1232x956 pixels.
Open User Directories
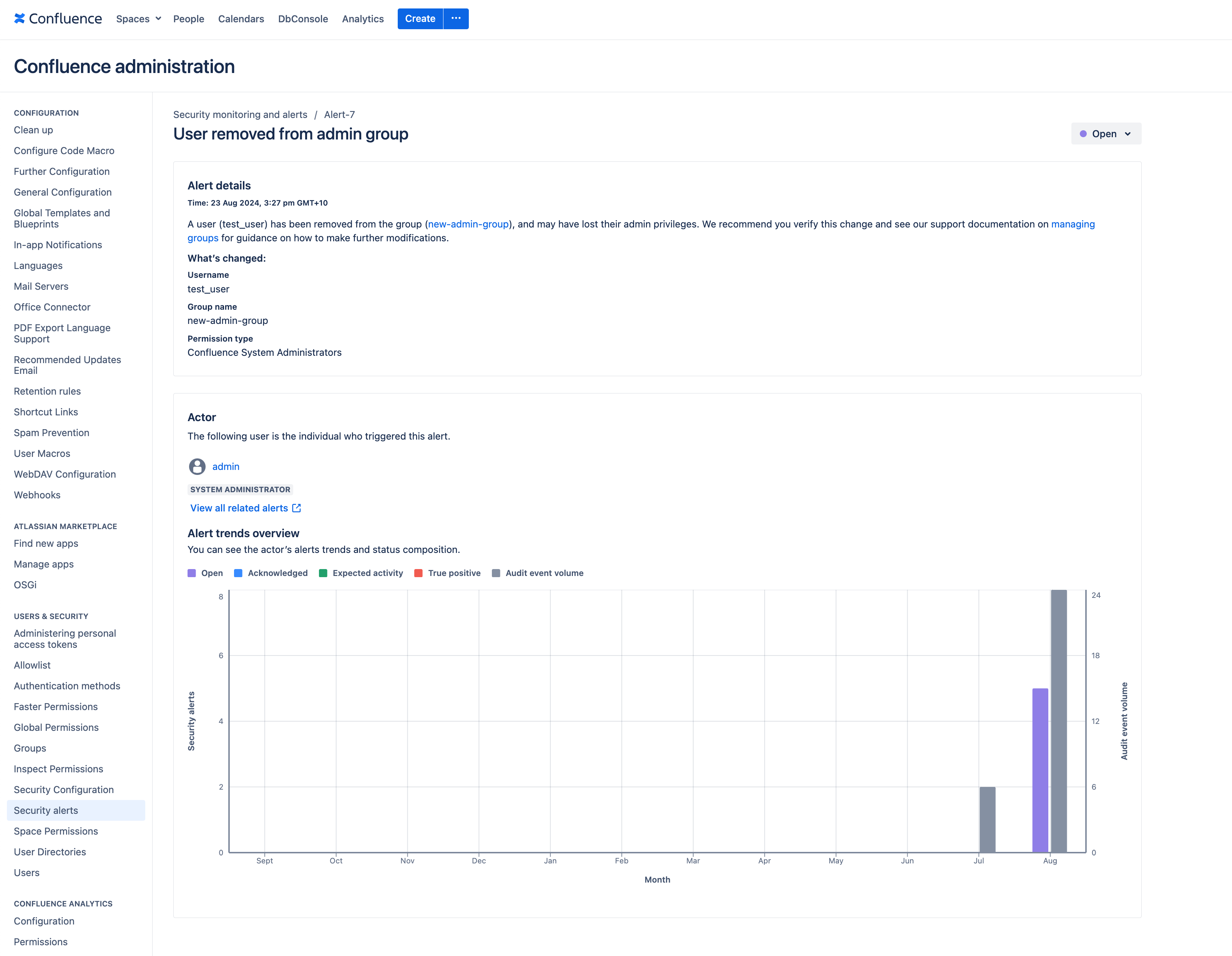click(50, 852)
